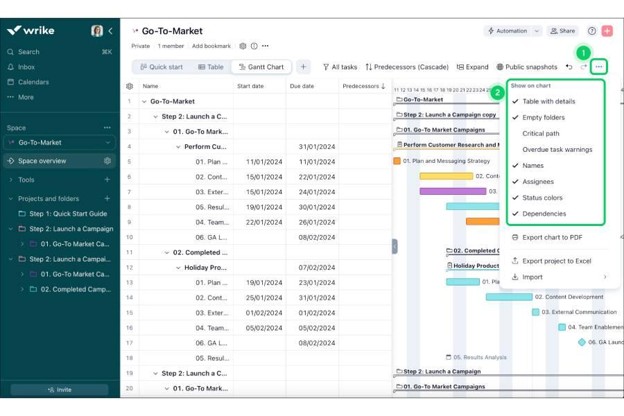Open the Go-To-Market space dropdown
Viewport: 624px width, 416px height.
60,143
